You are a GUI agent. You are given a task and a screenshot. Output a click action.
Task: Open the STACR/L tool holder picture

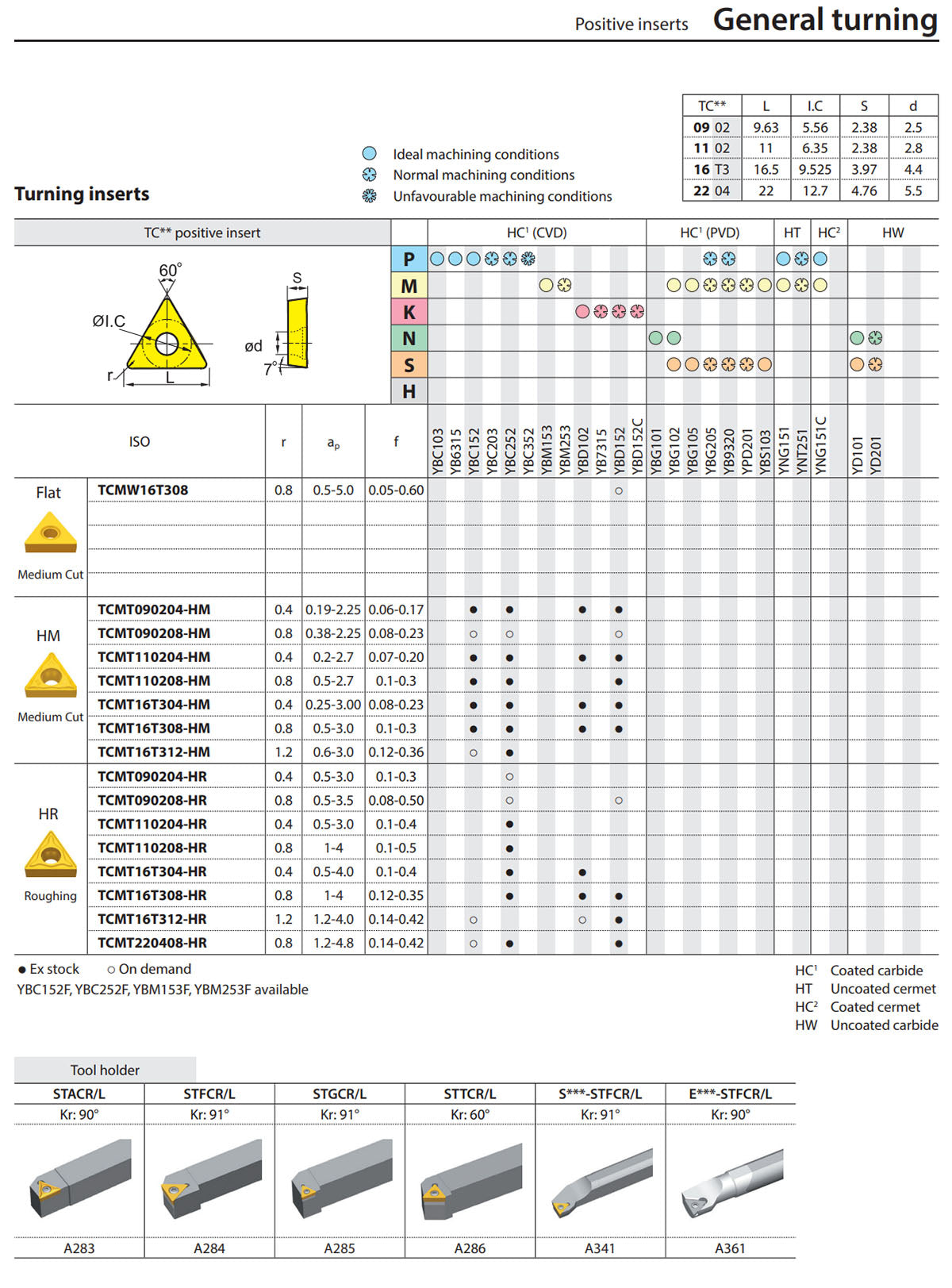(80, 1178)
